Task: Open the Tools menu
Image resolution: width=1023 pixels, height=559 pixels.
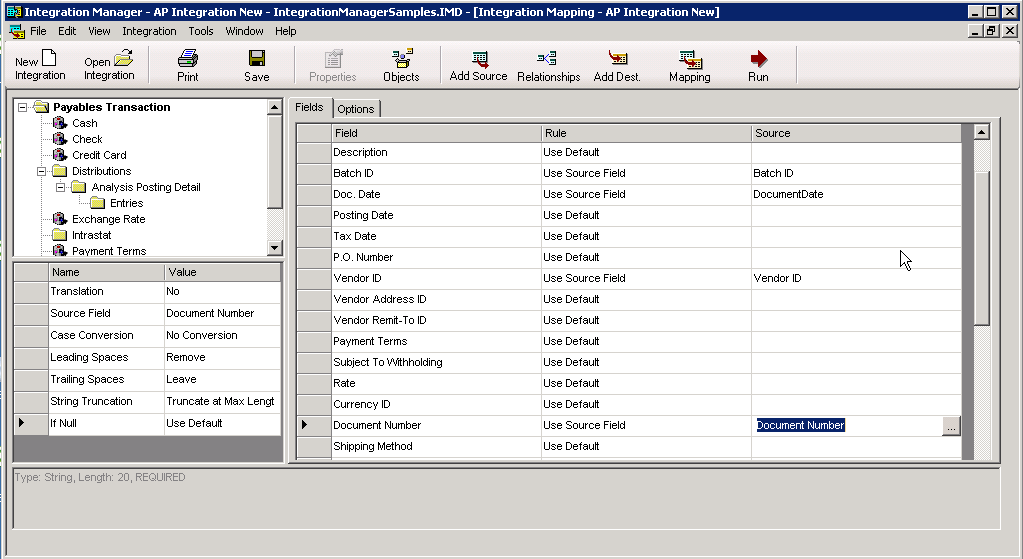Action: 201,31
